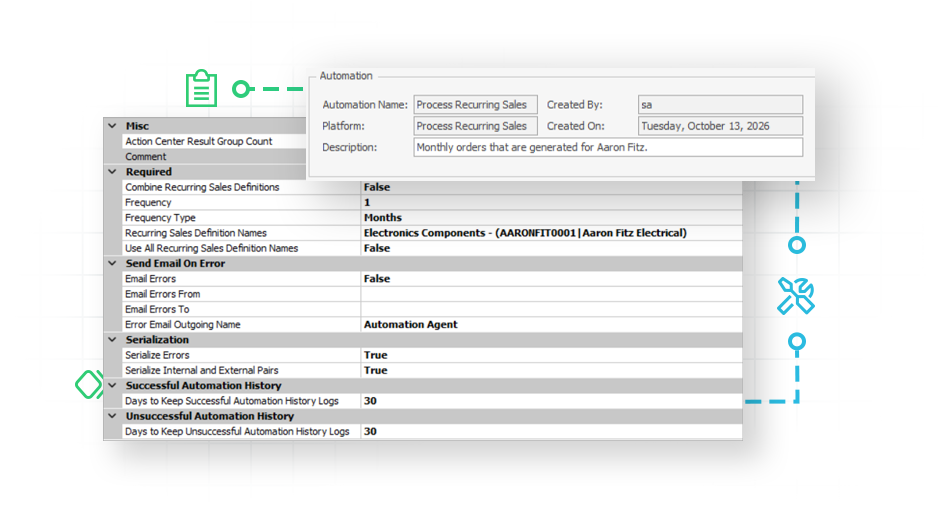
Task: Click the Created On date field
Action: 720,126
